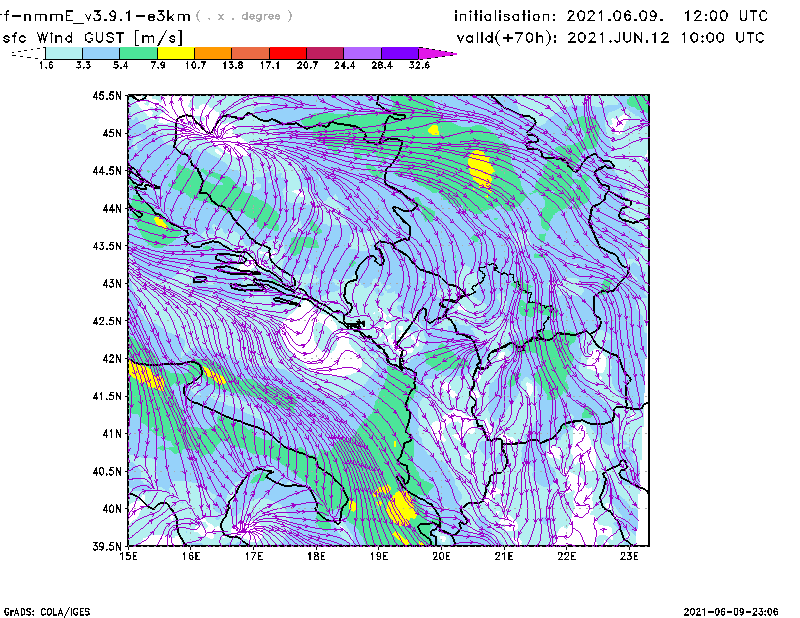
Task: Click the red legend color swatch
Action: (288, 53)
